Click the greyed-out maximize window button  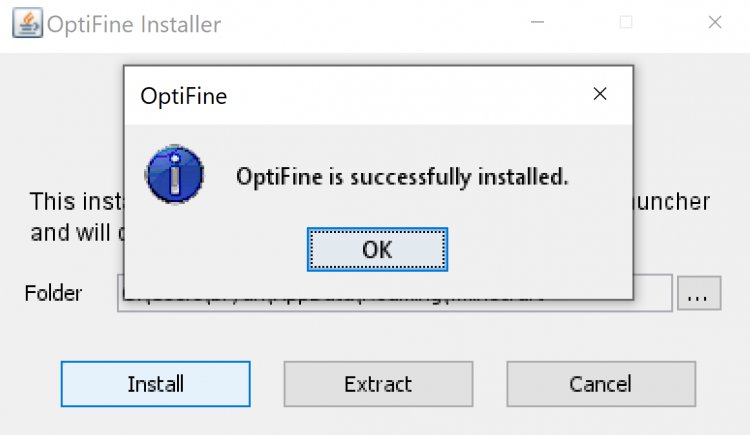click(x=626, y=22)
